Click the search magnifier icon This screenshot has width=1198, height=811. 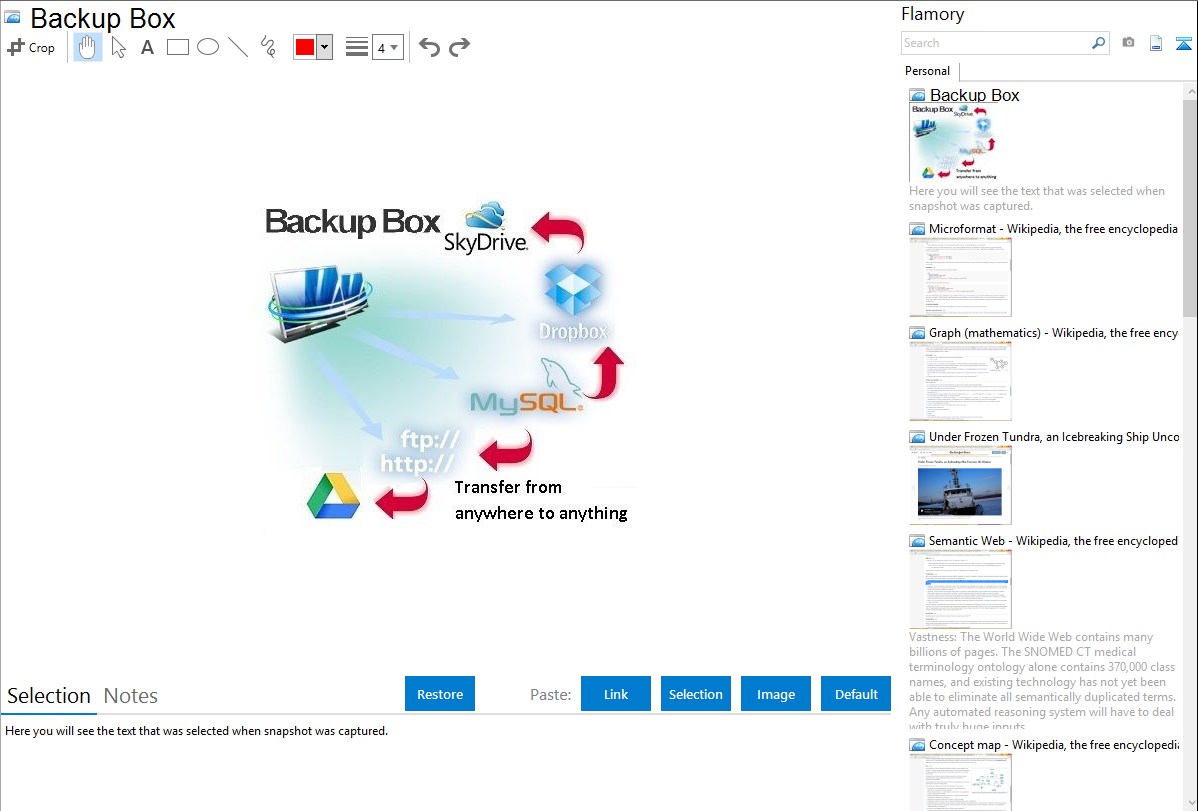[1098, 43]
